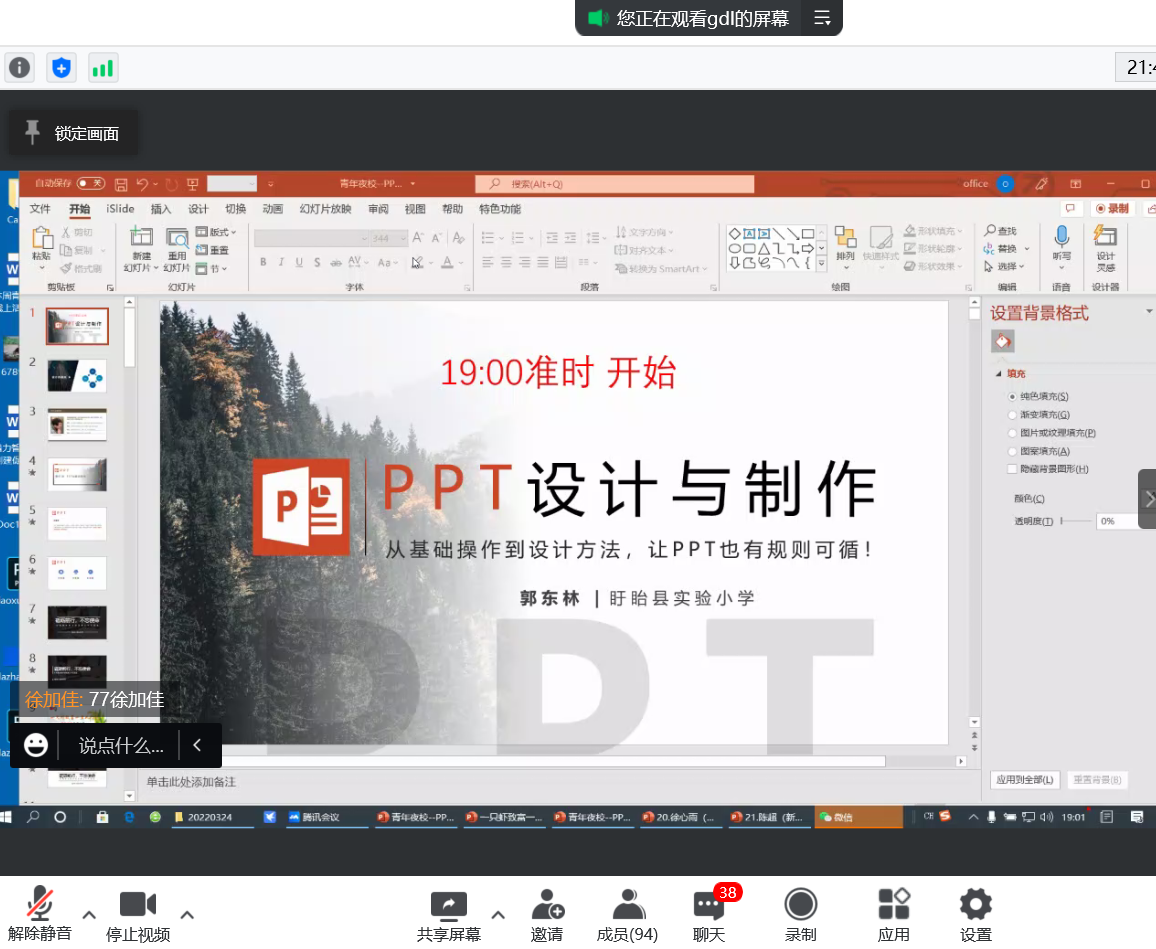Click 转换为 SmartArt dropdown
The image size is (1156, 949).
[661, 268]
